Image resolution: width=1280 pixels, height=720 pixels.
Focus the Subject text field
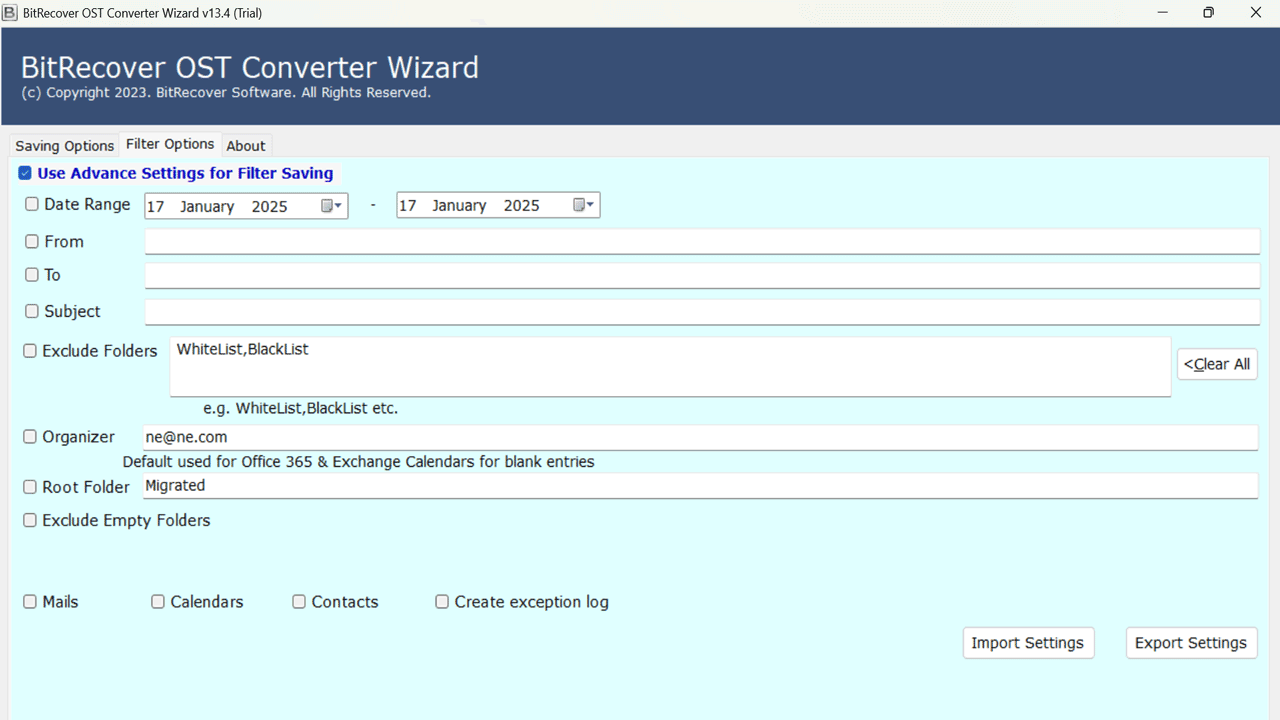click(702, 312)
